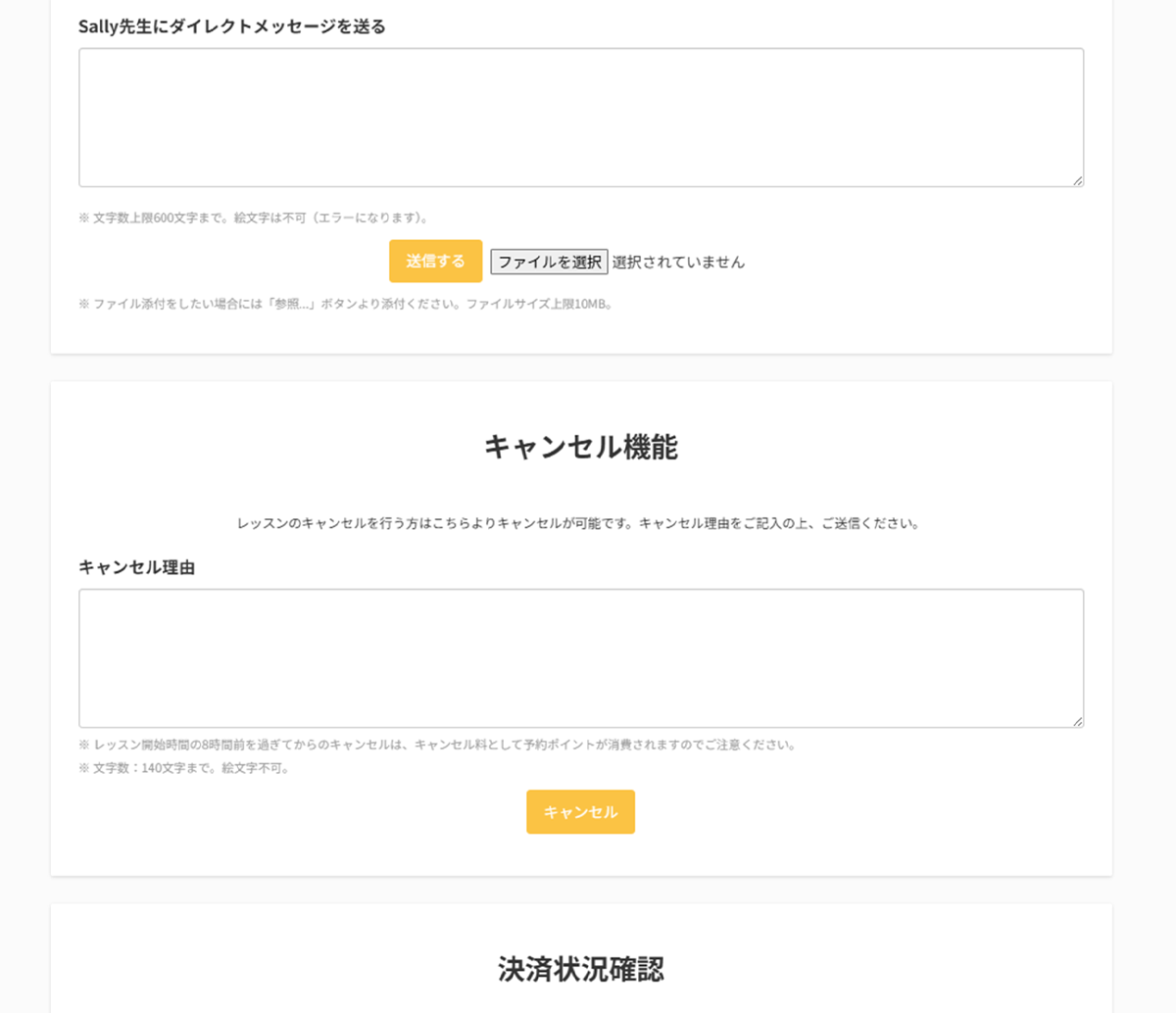Screen dimensions: 1176x1013
Task: Click the キャンセル理由 field label
Action: (136, 567)
